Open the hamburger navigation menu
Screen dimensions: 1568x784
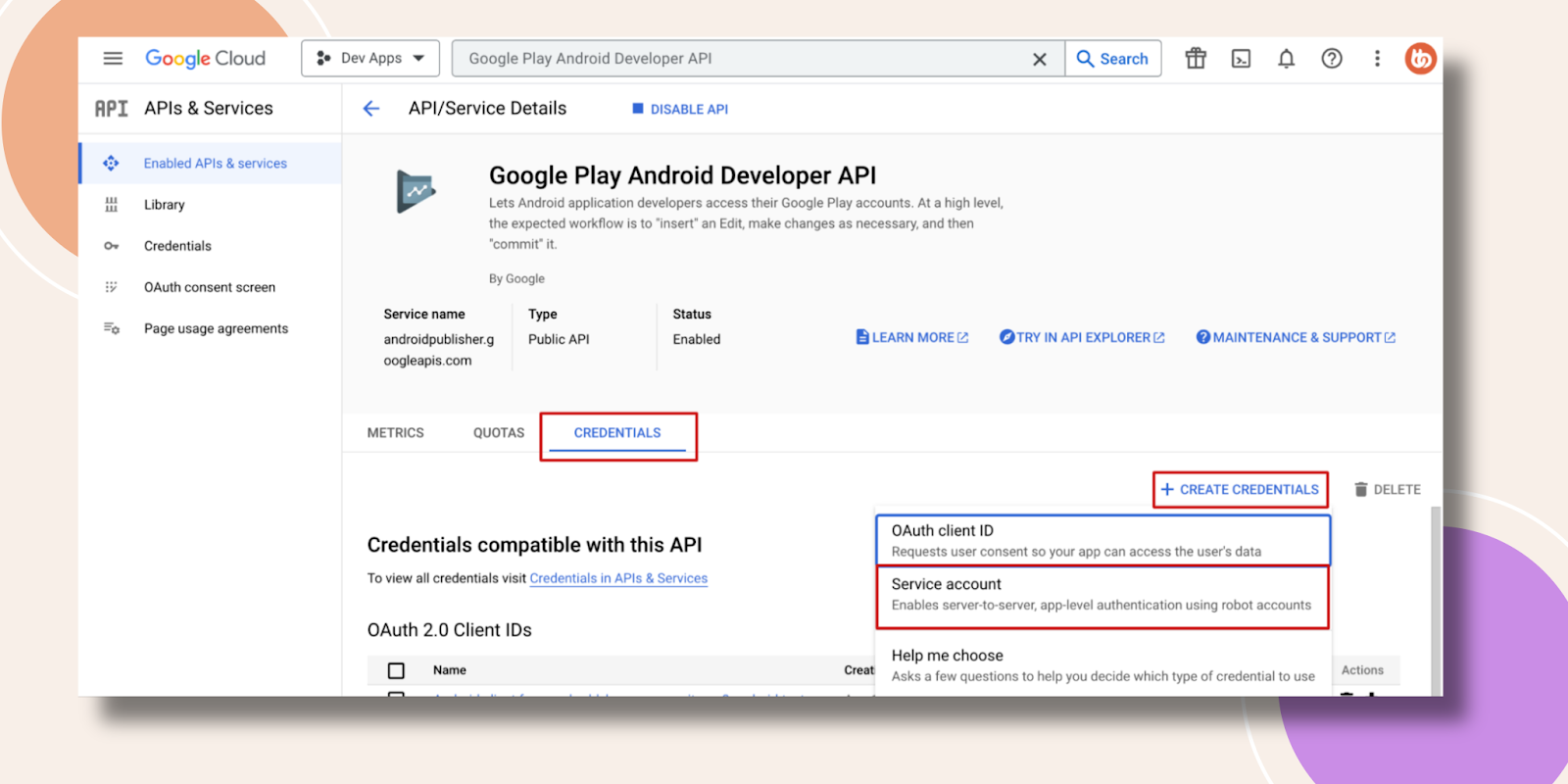(x=113, y=58)
